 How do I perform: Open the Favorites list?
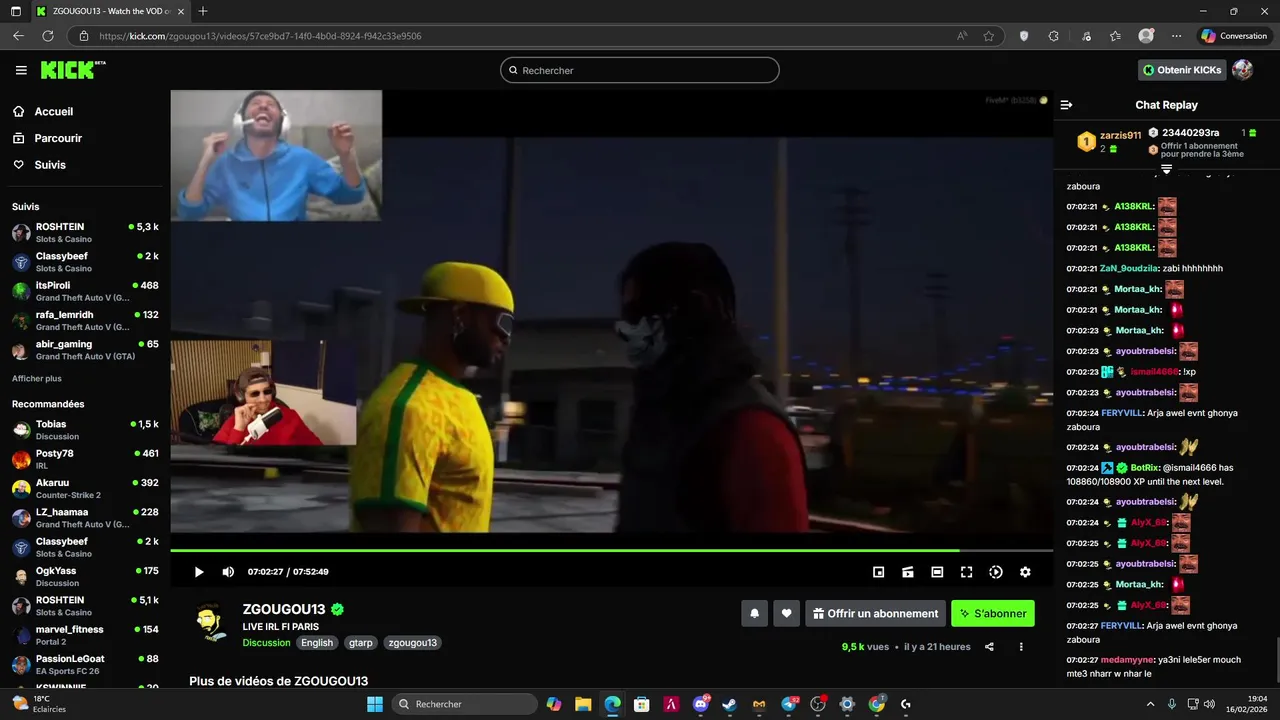click(x=1115, y=36)
